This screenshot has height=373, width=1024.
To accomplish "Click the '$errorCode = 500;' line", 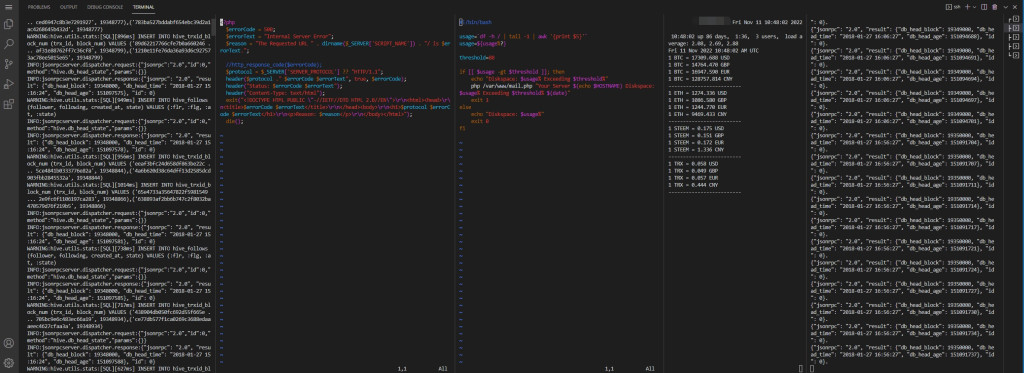I will coord(250,29).
